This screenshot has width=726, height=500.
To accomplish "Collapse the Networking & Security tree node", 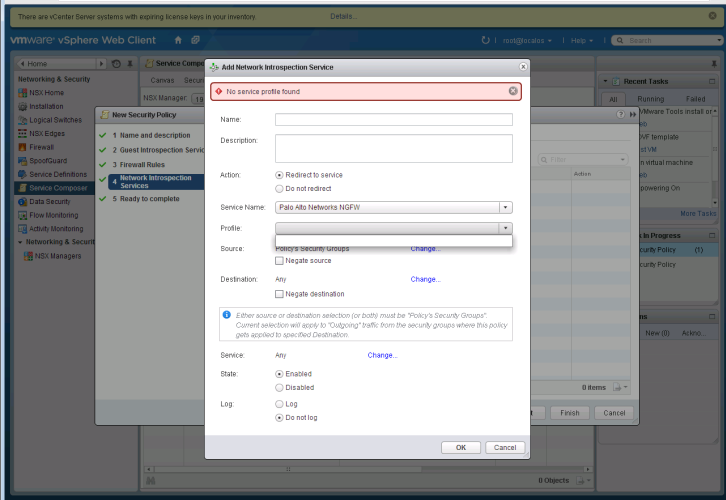I will point(20,242).
